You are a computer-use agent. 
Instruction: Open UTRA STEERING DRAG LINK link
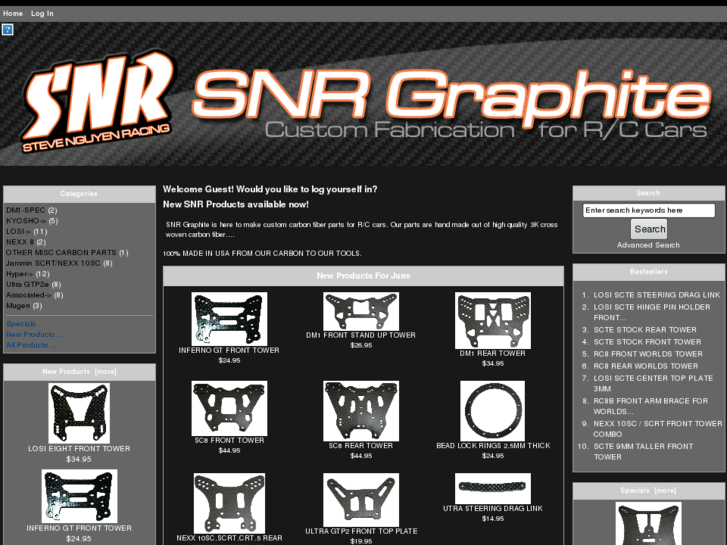point(492,508)
